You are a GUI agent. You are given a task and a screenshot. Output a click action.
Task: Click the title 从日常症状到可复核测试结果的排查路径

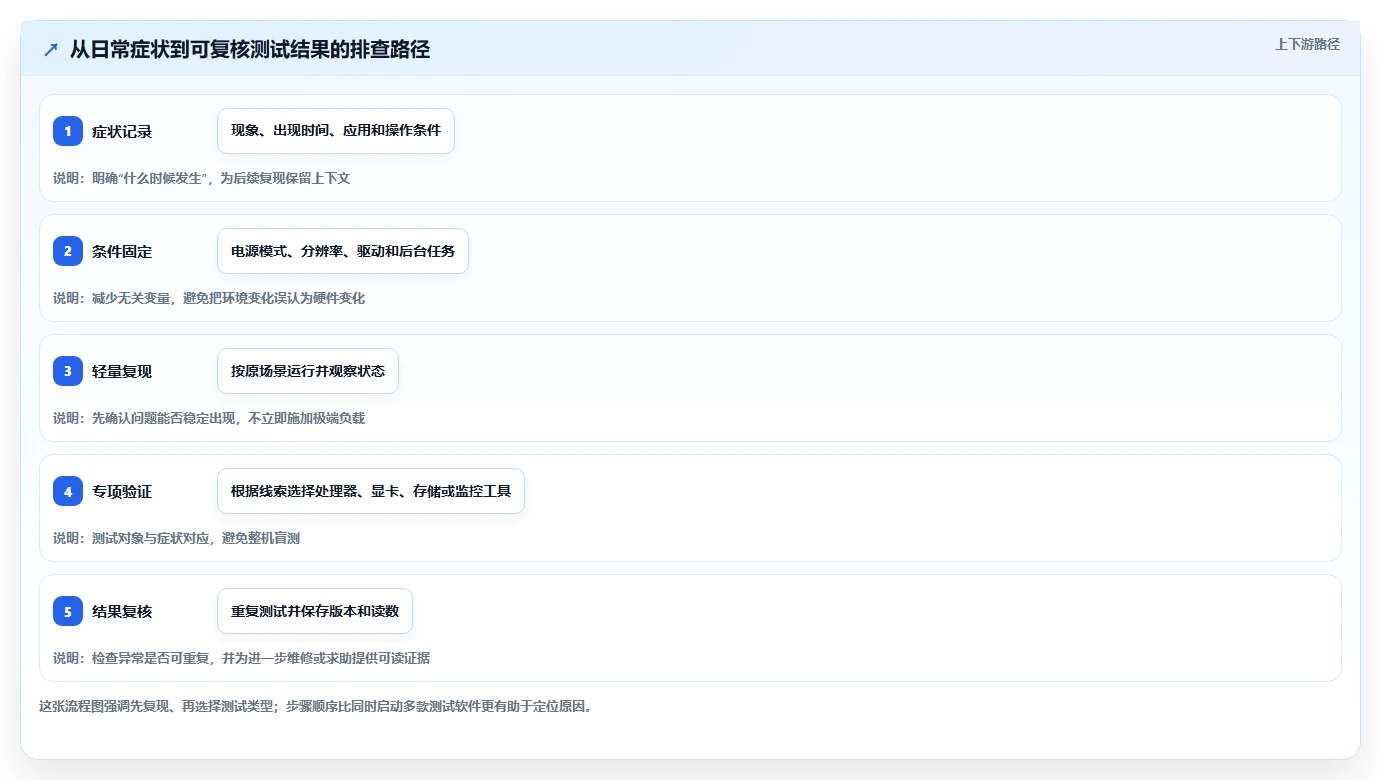pos(250,49)
